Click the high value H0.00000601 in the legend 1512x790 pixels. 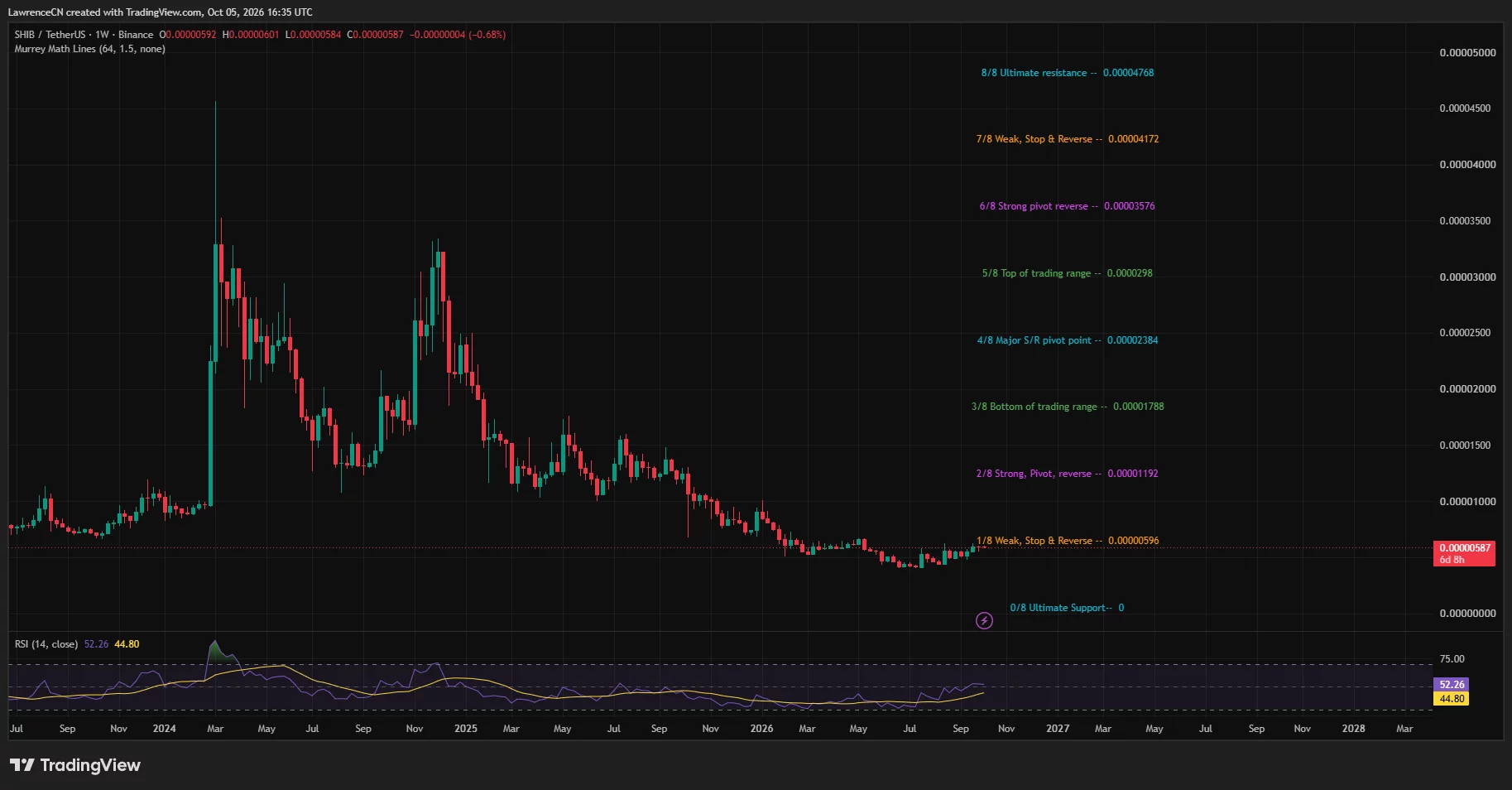[251, 35]
